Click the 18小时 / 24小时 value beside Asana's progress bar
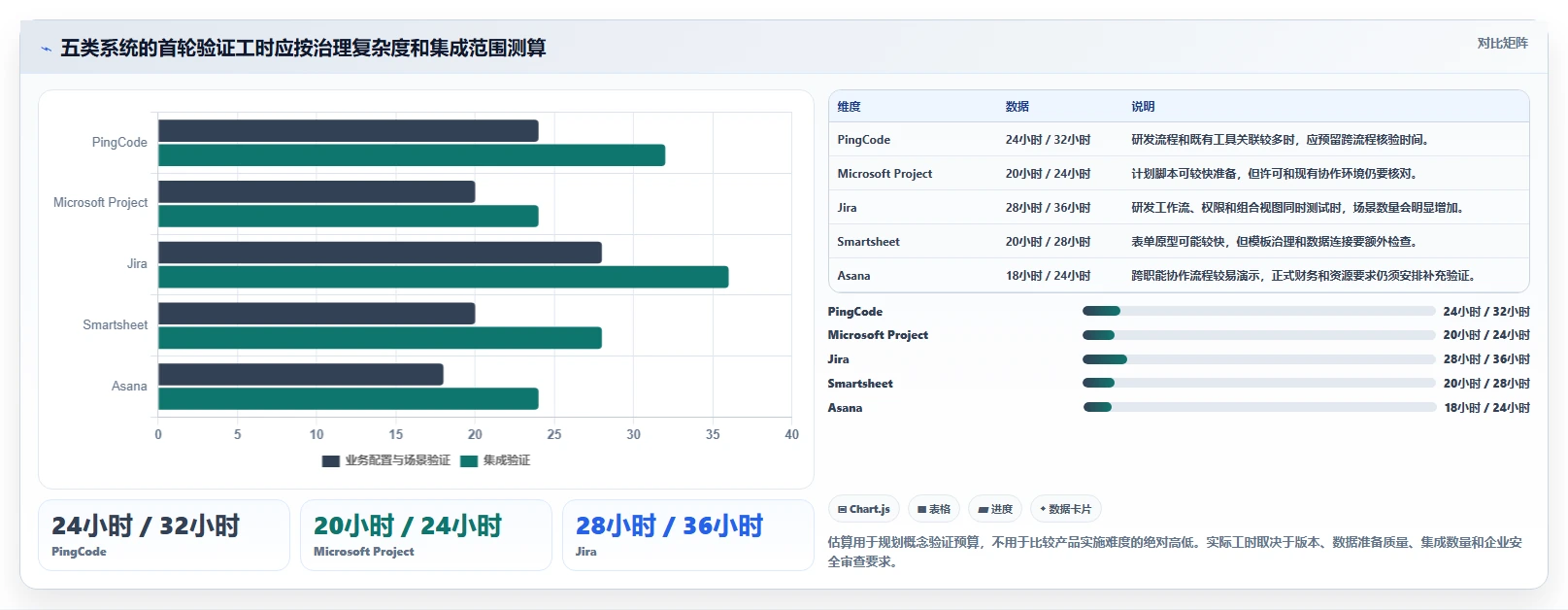This screenshot has width=1568, height=610. pos(1486,408)
